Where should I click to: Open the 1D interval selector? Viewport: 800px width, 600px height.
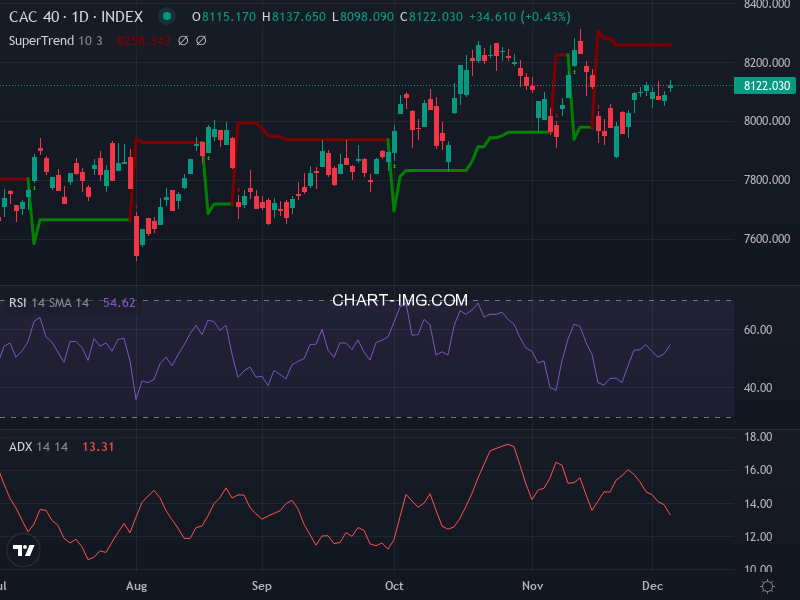(78, 17)
